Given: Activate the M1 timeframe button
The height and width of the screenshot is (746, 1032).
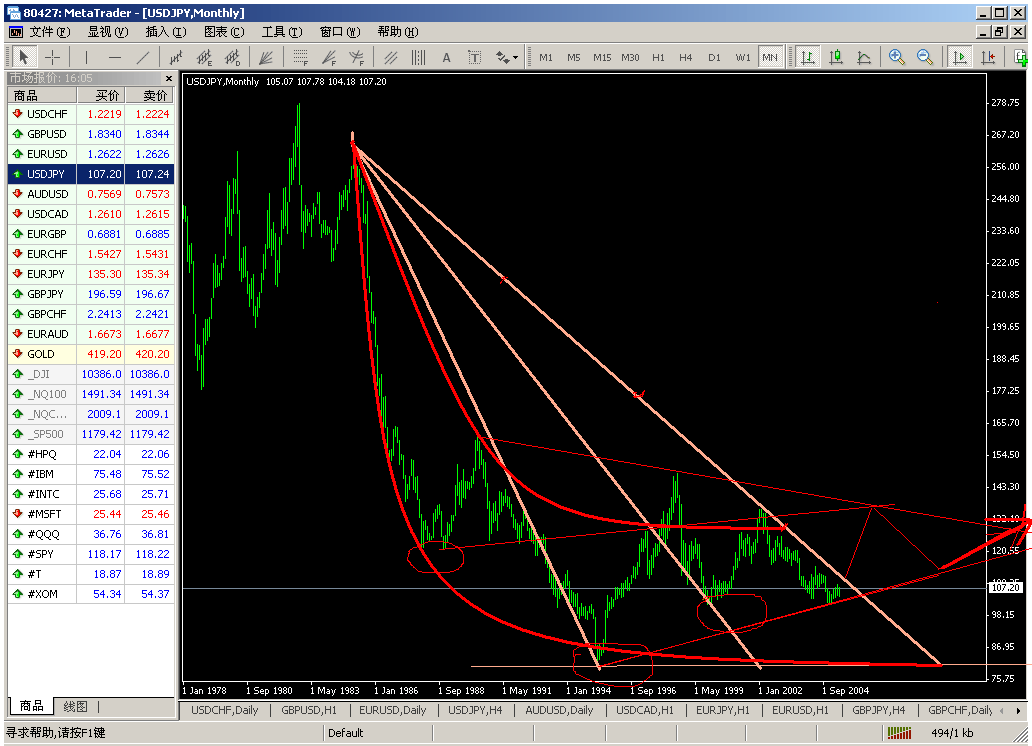Looking at the screenshot, I should click(x=545, y=57).
